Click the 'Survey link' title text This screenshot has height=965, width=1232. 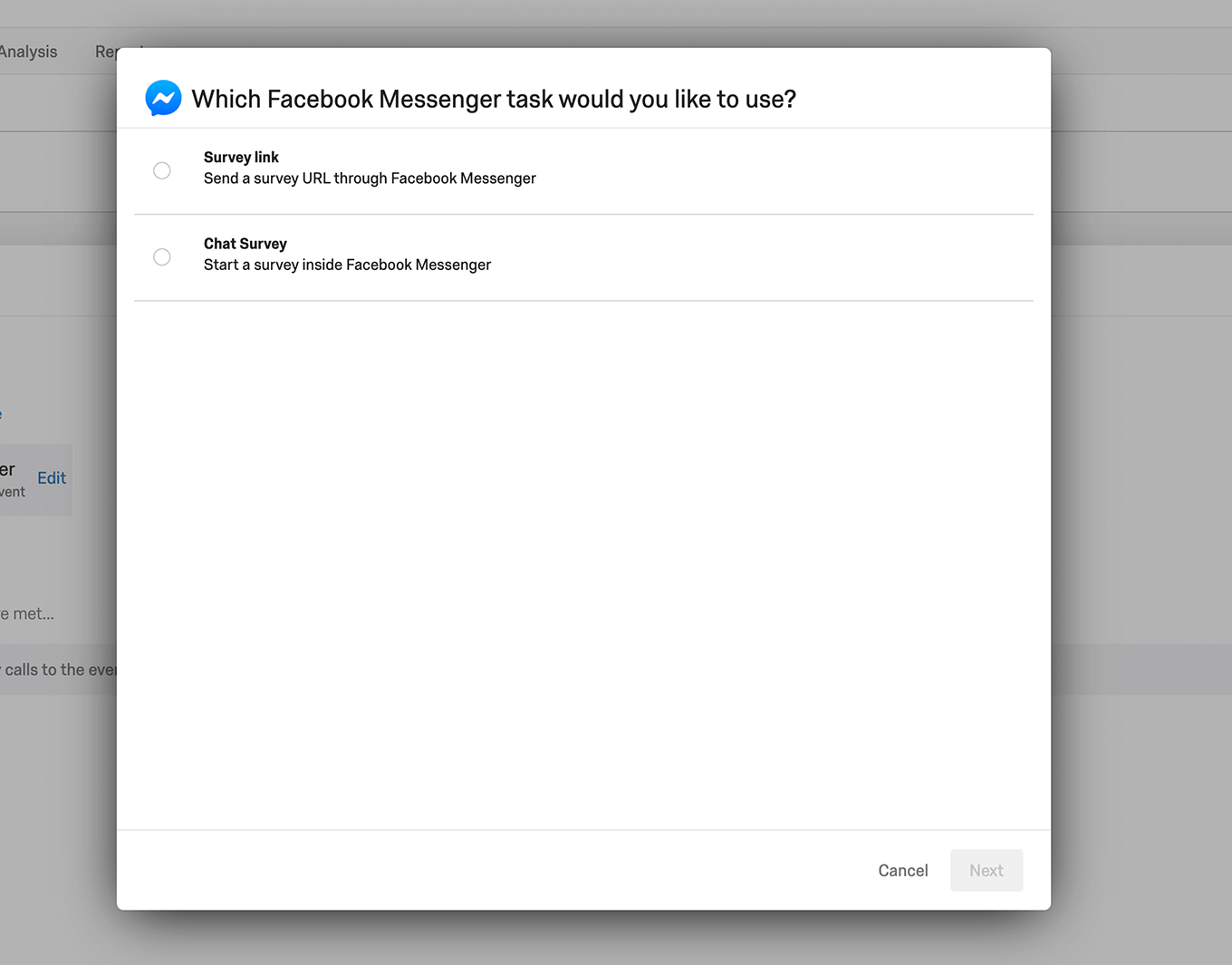click(241, 158)
